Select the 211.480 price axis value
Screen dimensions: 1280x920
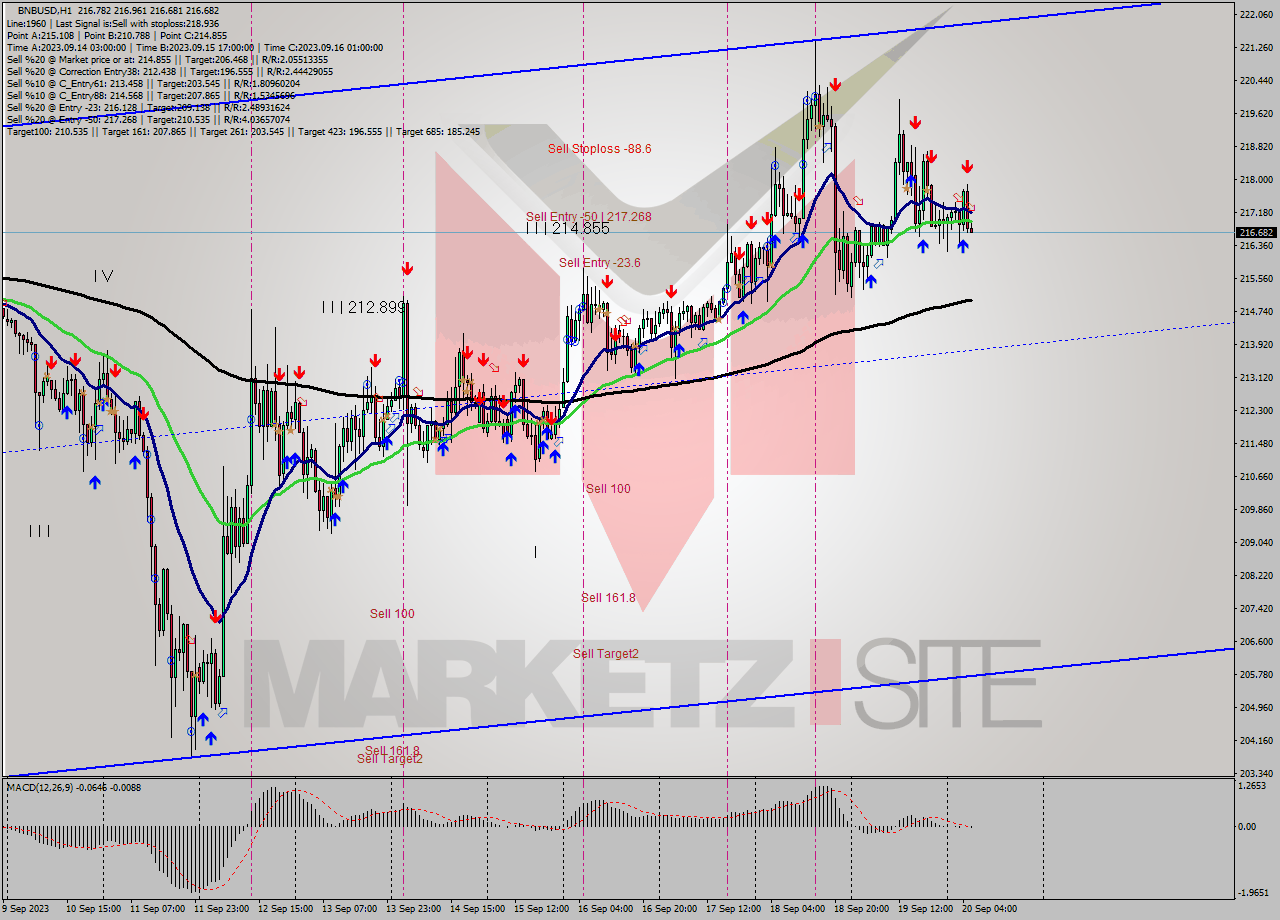pos(1255,443)
